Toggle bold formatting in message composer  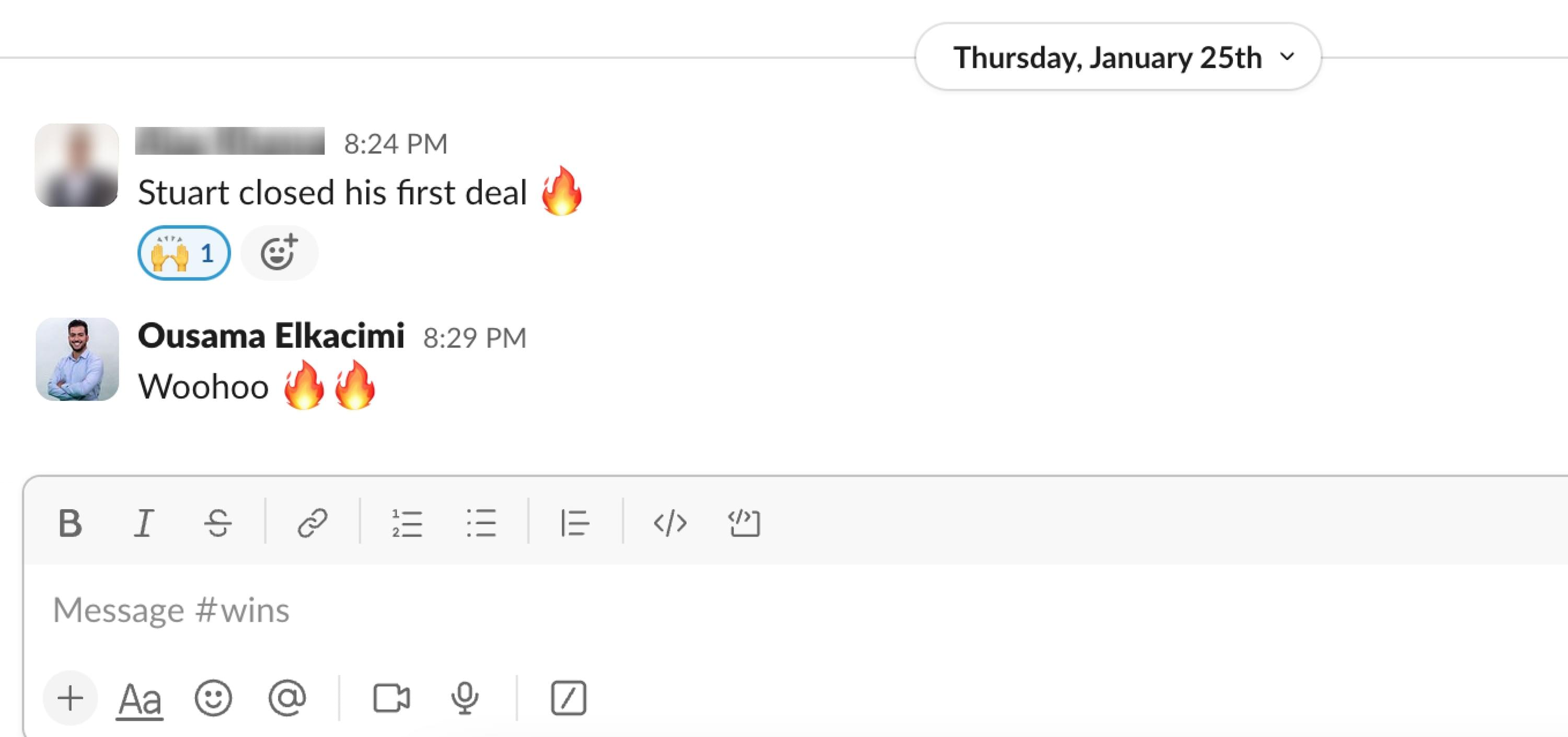tap(70, 523)
